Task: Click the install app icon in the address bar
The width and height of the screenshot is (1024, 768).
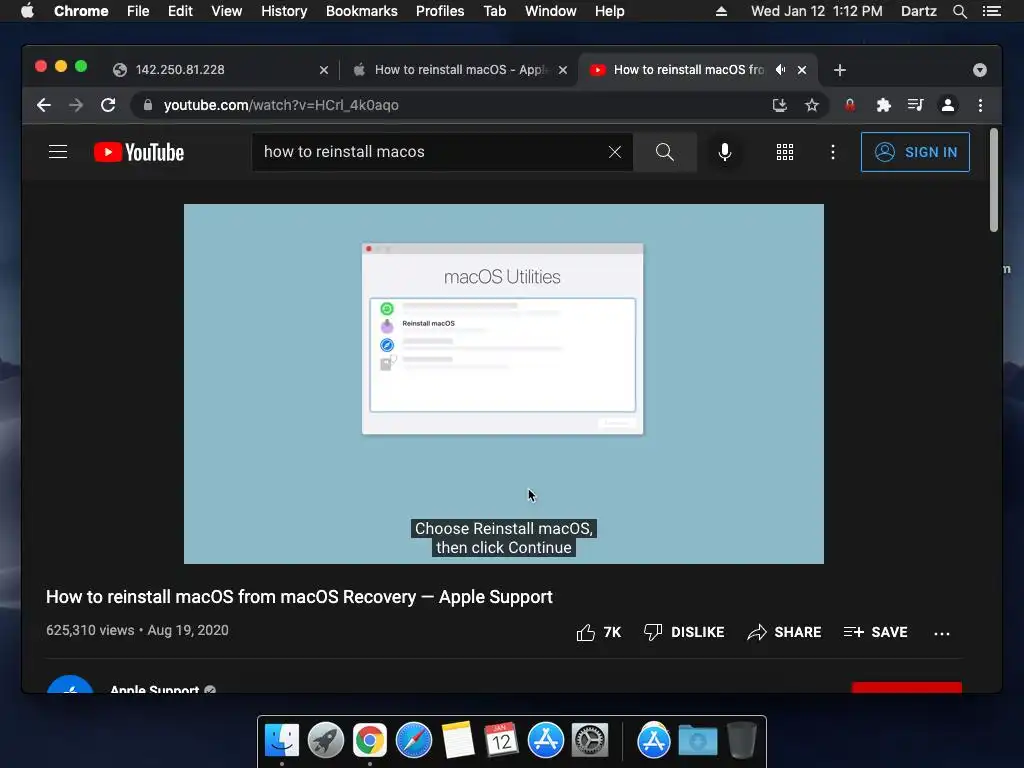Action: (780, 105)
